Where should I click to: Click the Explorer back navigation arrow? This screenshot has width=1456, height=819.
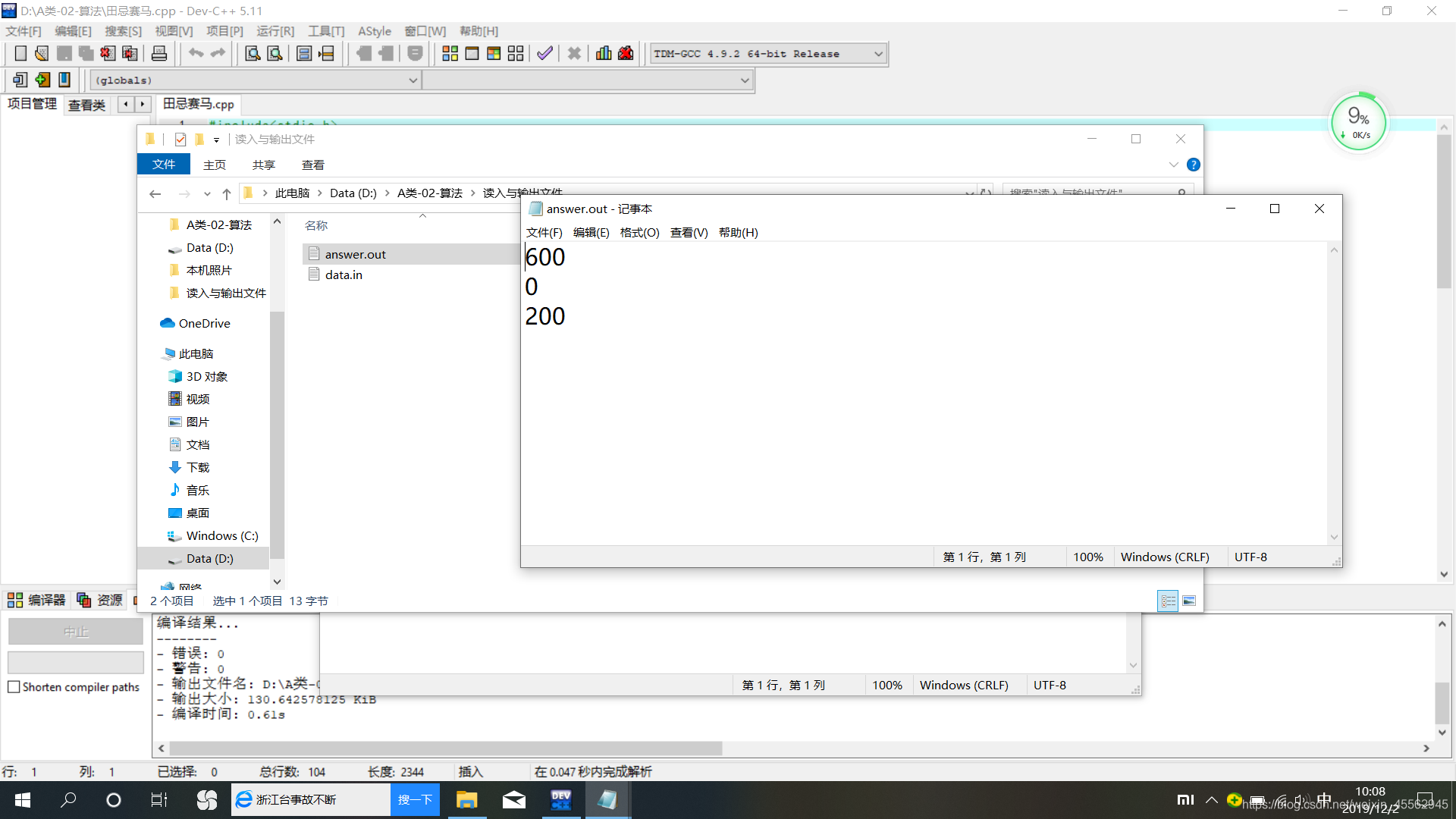[x=155, y=194]
